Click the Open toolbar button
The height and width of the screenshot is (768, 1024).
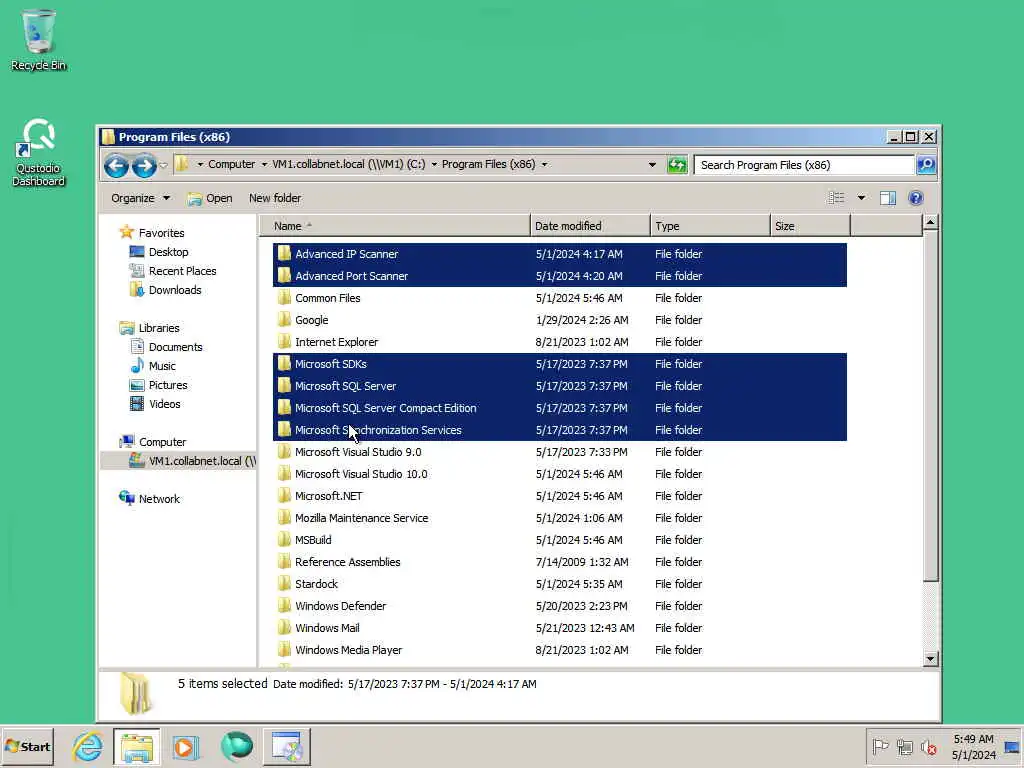tap(210, 198)
